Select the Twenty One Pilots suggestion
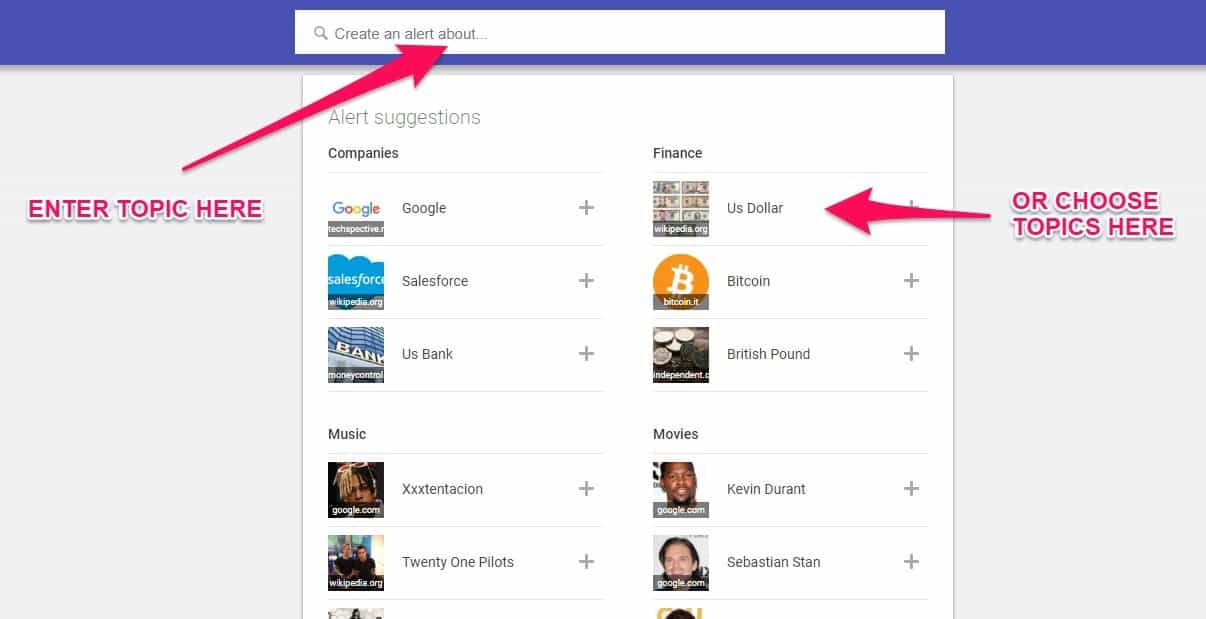Image resolution: width=1206 pixels, height=619 pixels. tap(458, 562)
